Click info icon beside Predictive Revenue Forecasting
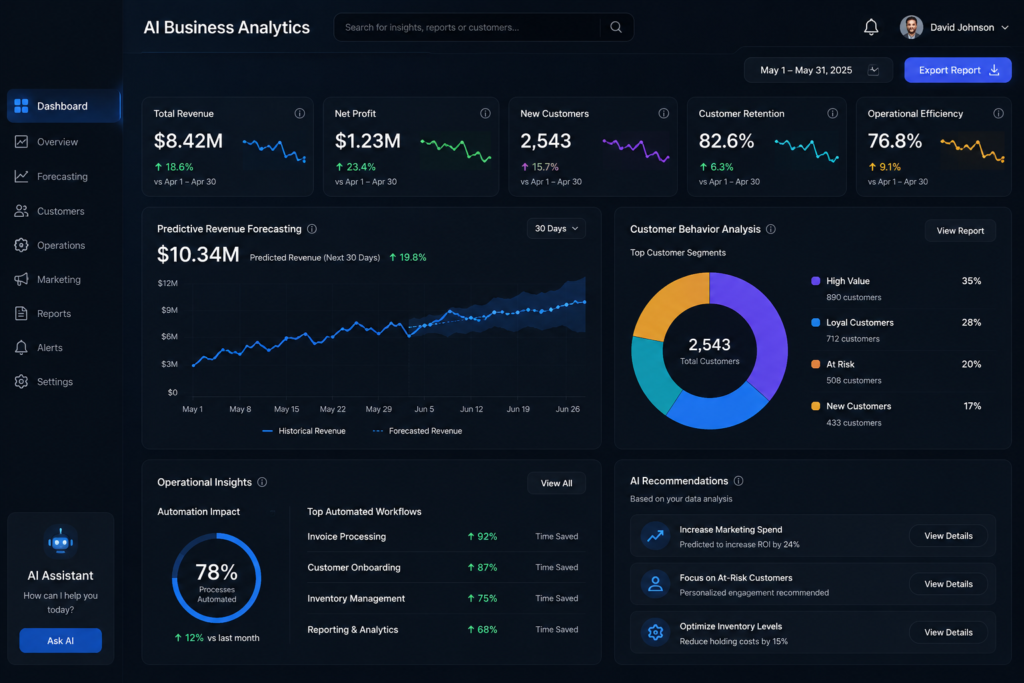The image size is (1024, 683). [312, 229]
